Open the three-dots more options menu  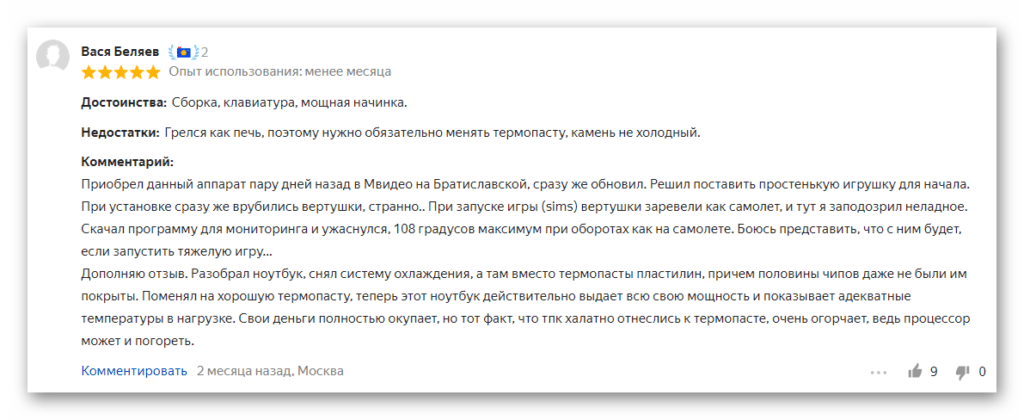[x=878, y=372]
